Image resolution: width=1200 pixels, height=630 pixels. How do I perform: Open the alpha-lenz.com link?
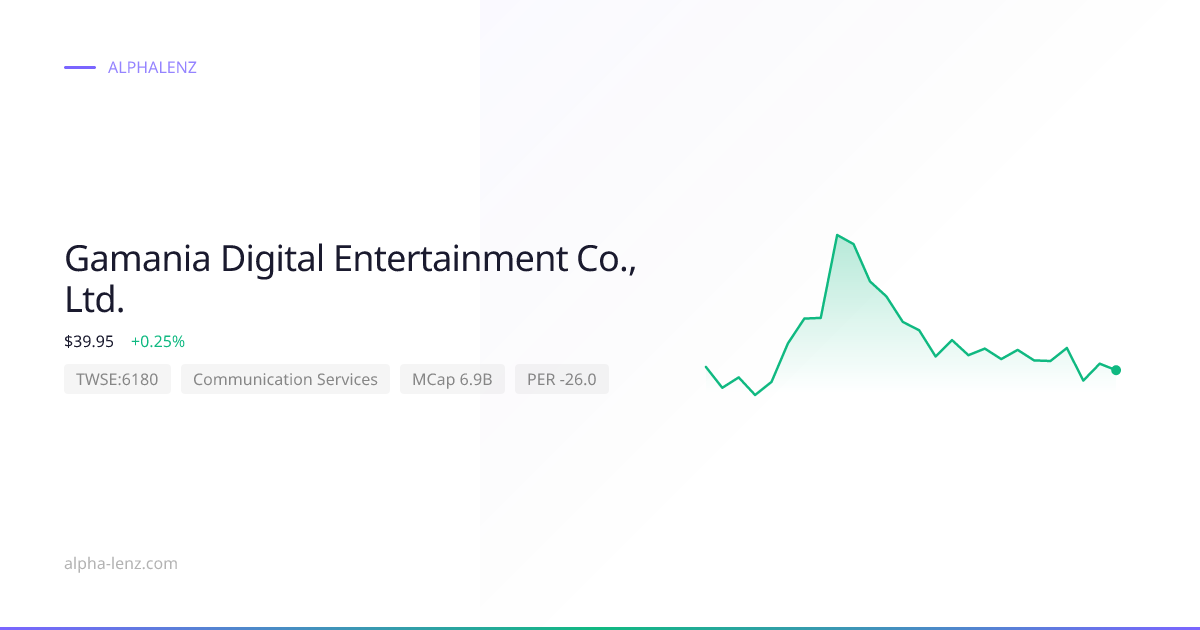(x=121, y=563)
